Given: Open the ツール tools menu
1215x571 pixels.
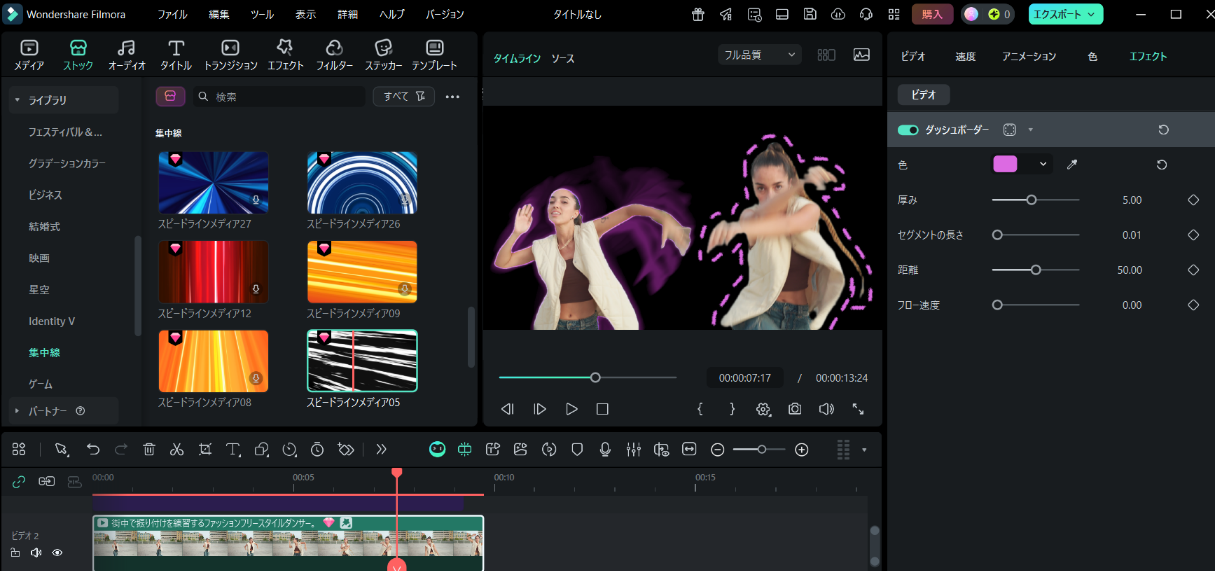Looking at the screenshot, I should click(x=262, y=14).
